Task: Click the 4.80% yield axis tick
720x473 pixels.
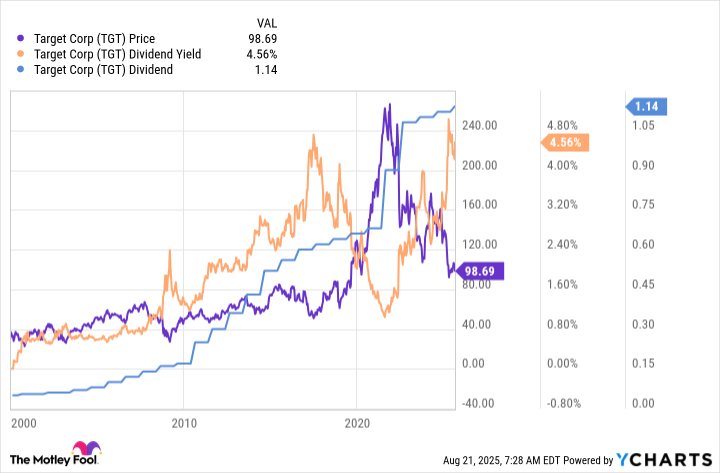Action: (562, 125)
